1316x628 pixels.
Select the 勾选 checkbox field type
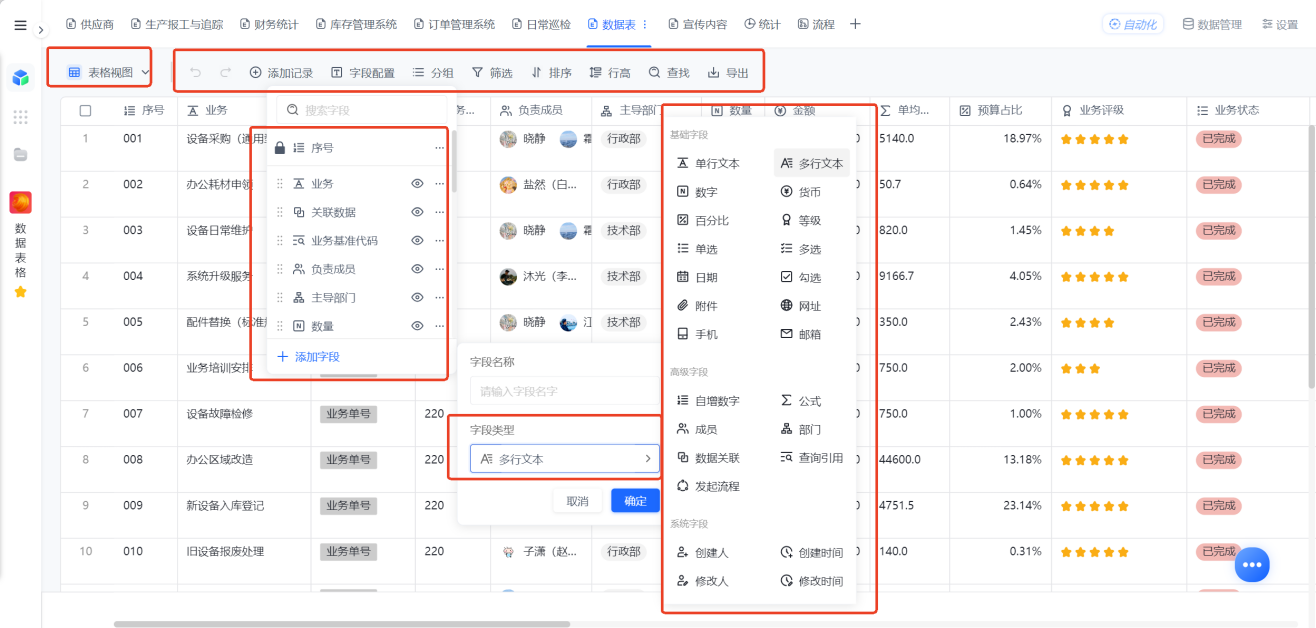click(x=801, y=277)
